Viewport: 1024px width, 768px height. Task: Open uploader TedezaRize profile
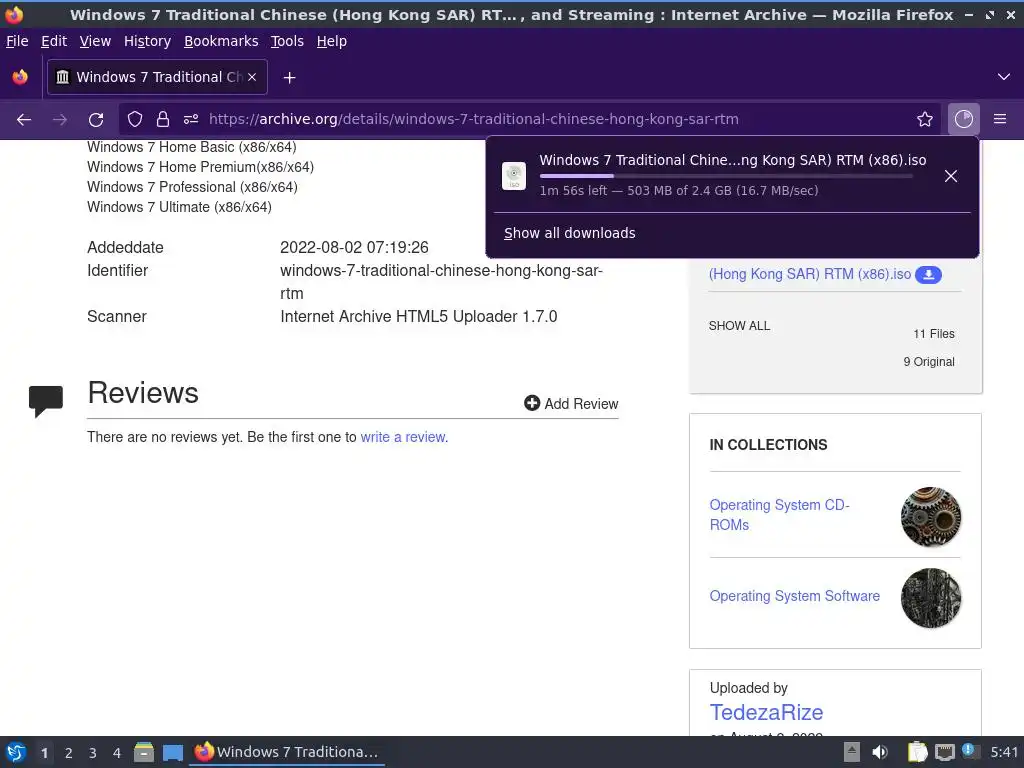pyautogui.click(x=766, y=712)
